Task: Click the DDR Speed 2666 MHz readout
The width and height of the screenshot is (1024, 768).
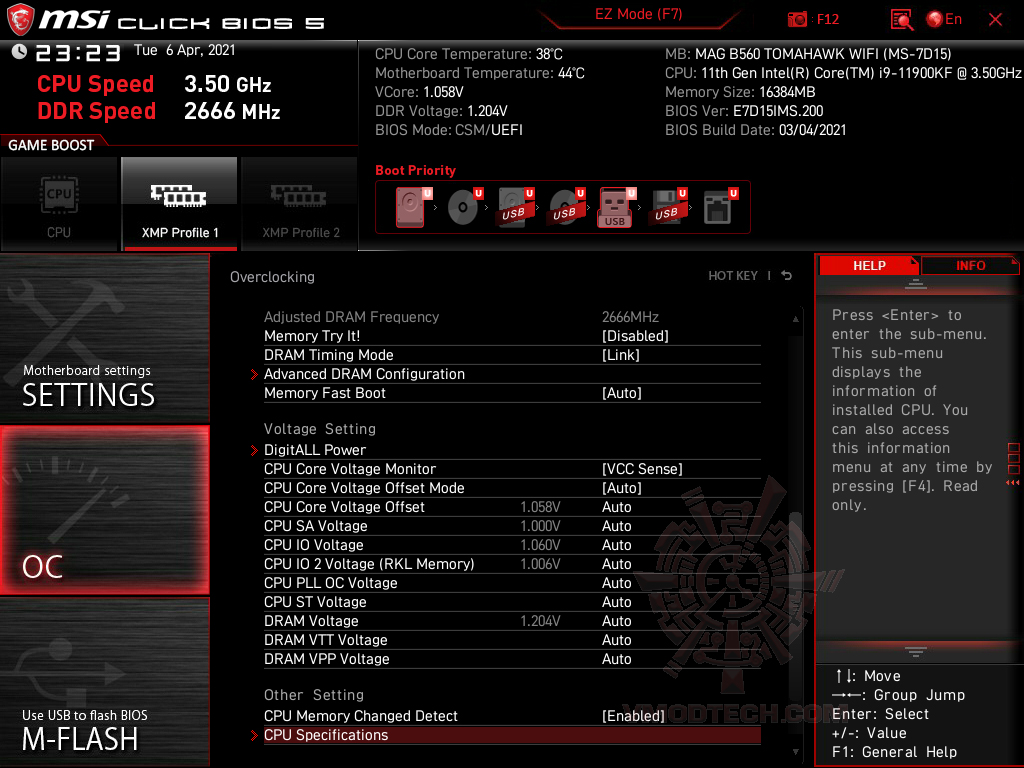Action: pyautogui.click(x=159, y=111)
